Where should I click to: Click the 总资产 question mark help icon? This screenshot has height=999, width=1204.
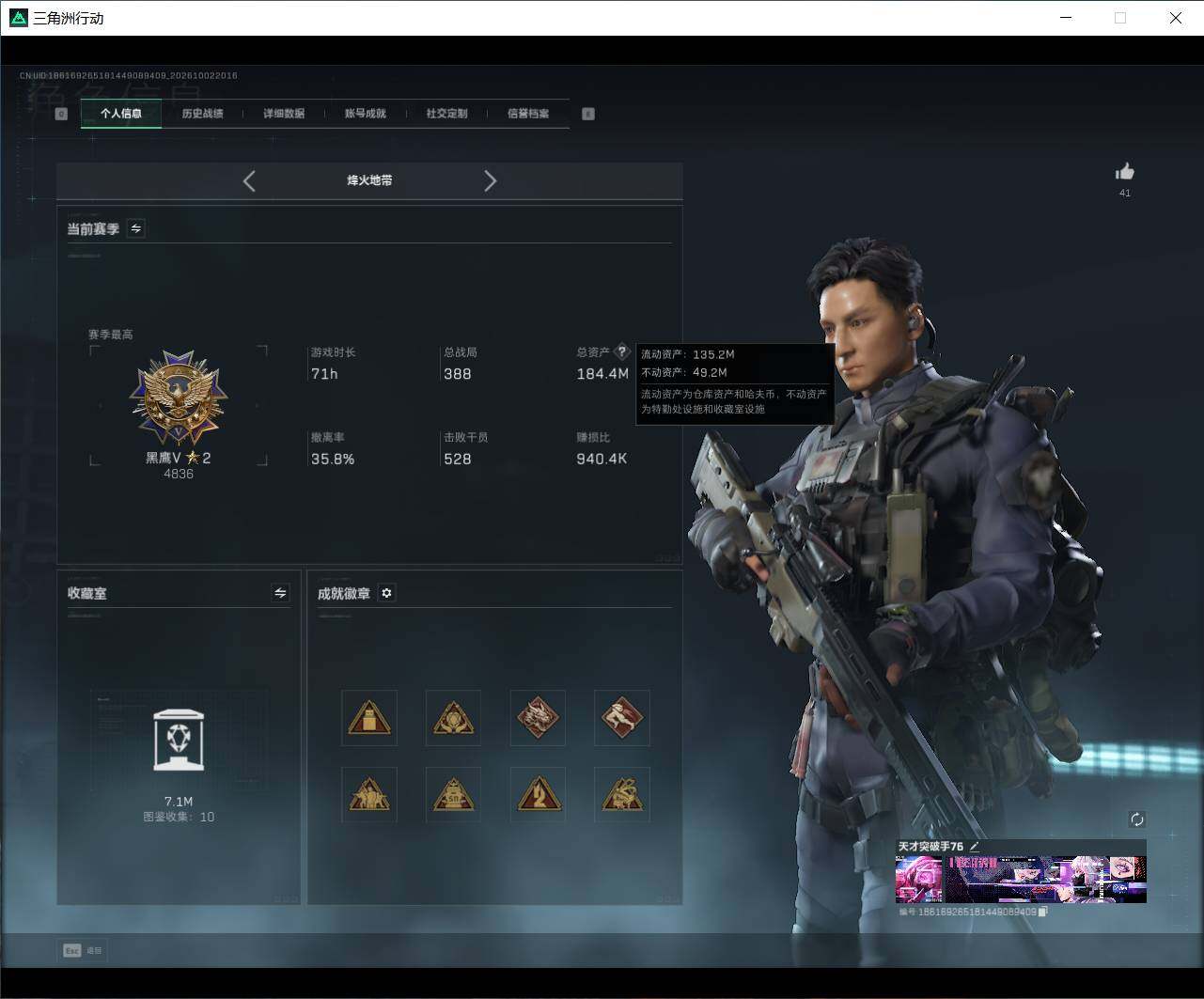pyautogui.click(x=621, y=351)
